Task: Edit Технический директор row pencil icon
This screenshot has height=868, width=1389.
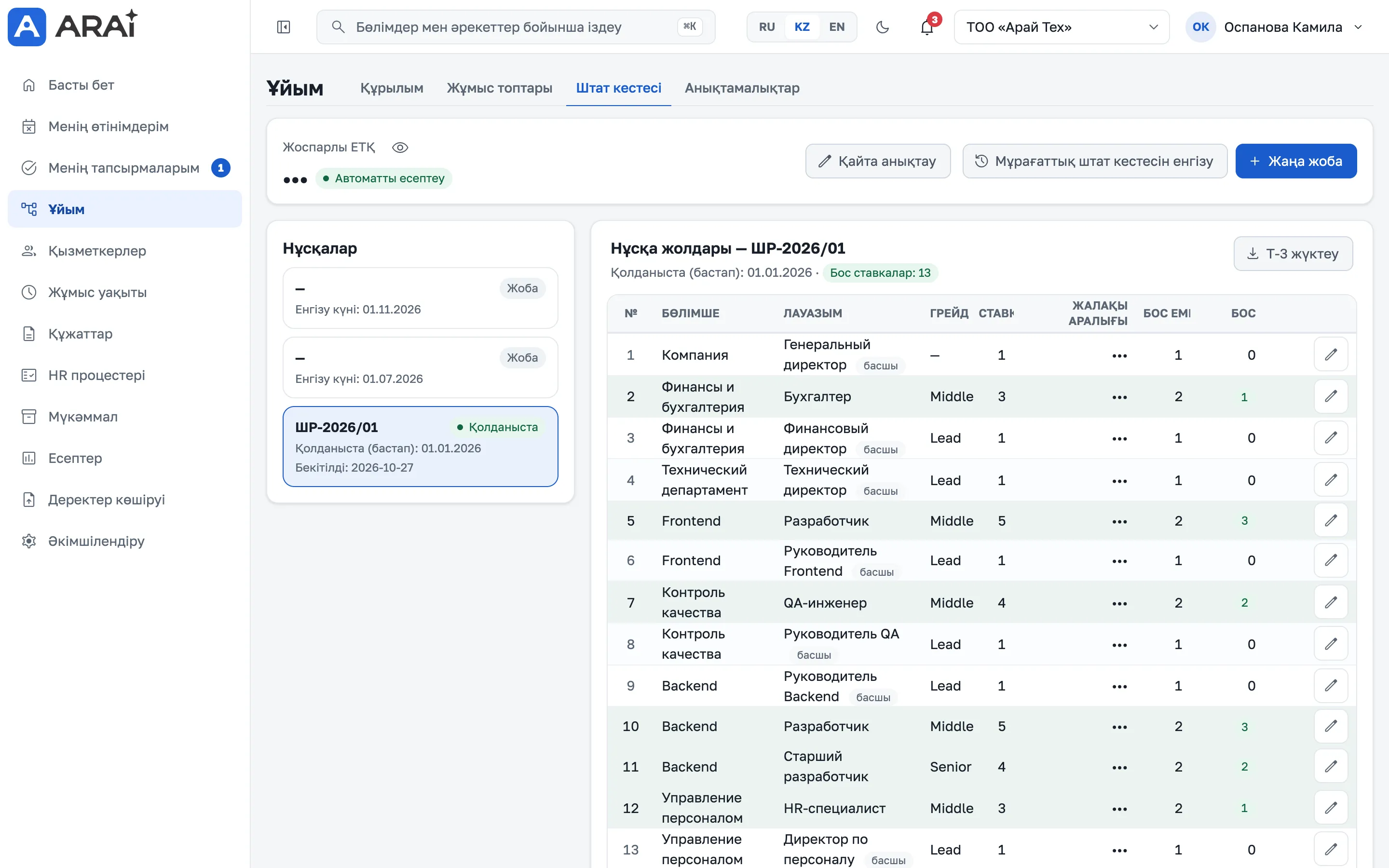Action: tap(1331, 480)
